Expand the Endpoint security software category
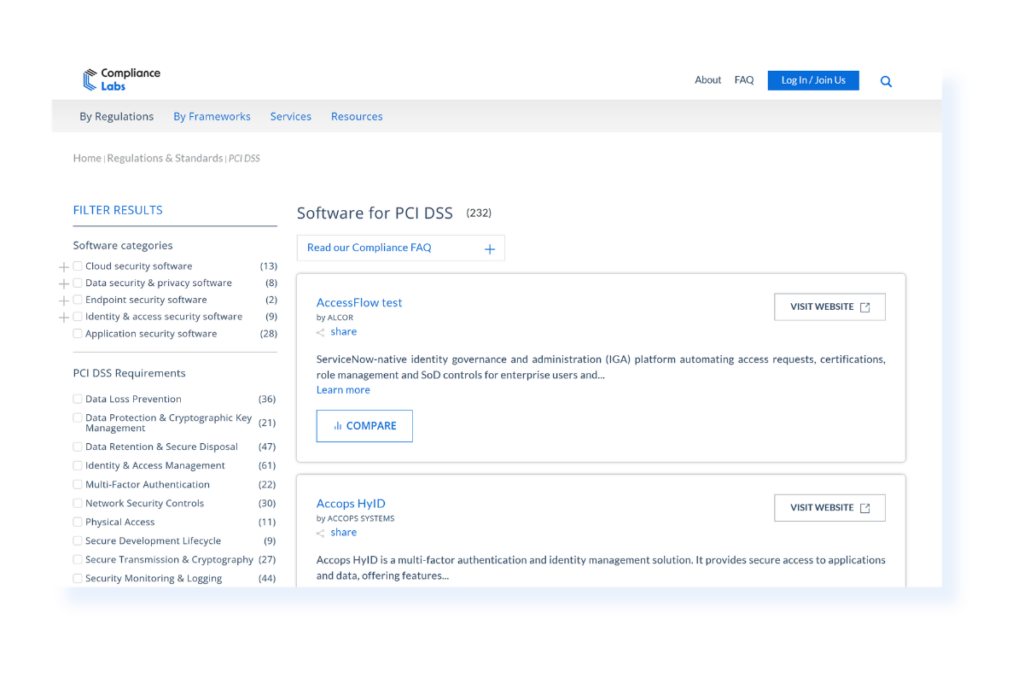 (63, 301)
